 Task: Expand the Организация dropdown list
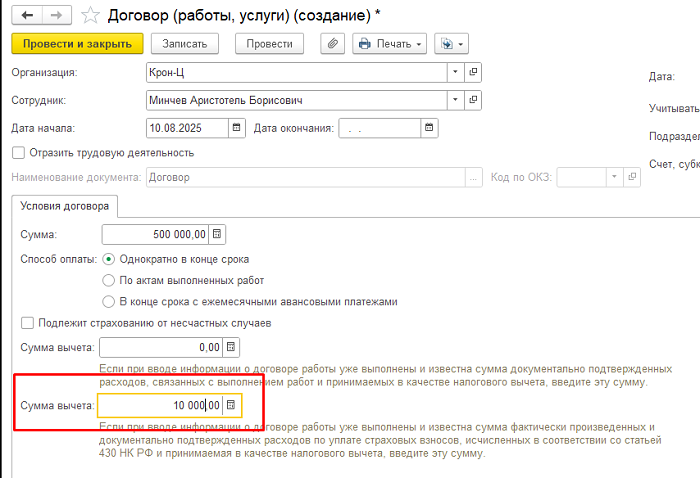pyautogui.click(x=455, y=72)
